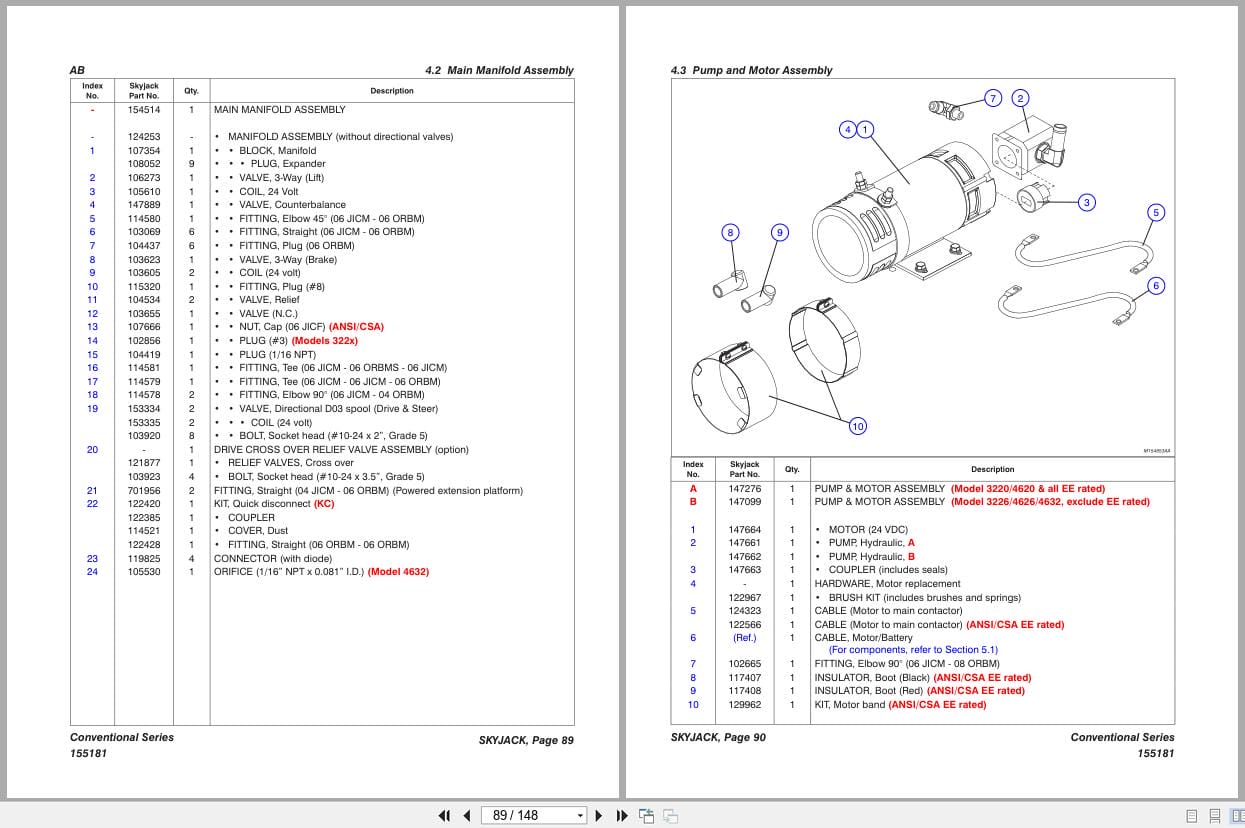Click index letter B in pump table
The width and height of the screenshot is (1245, 828).
[x=693, y=502]
